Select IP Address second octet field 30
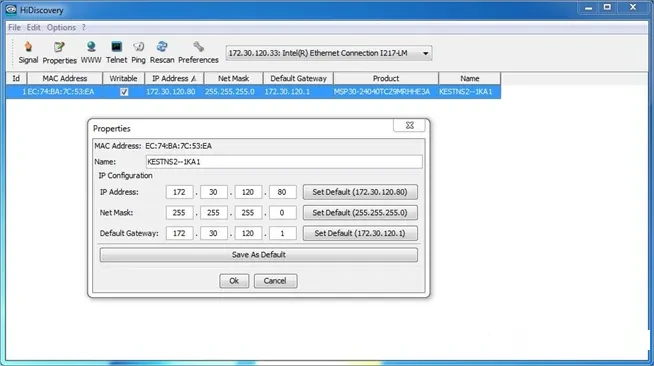654x366 pixels. (214, 192)
